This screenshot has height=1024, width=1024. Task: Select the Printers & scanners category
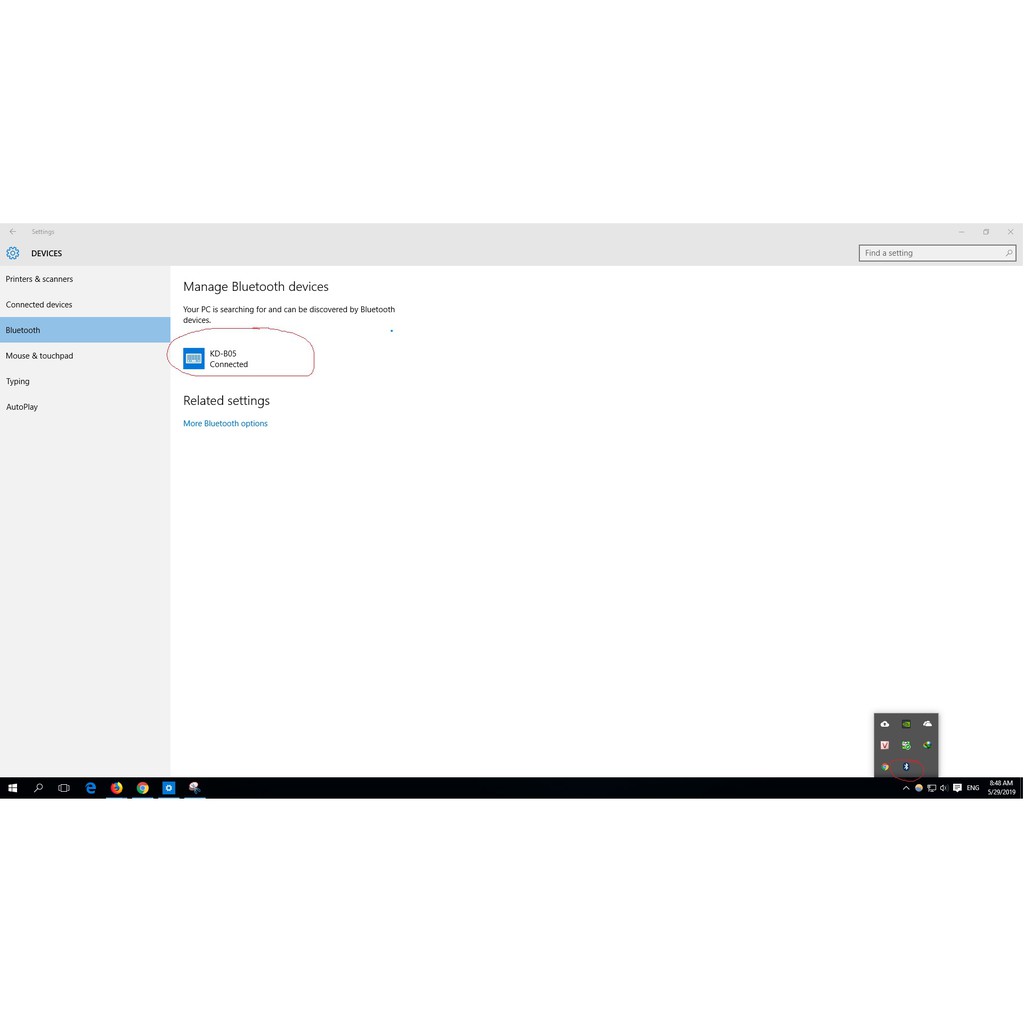click(x=39, y=279)
